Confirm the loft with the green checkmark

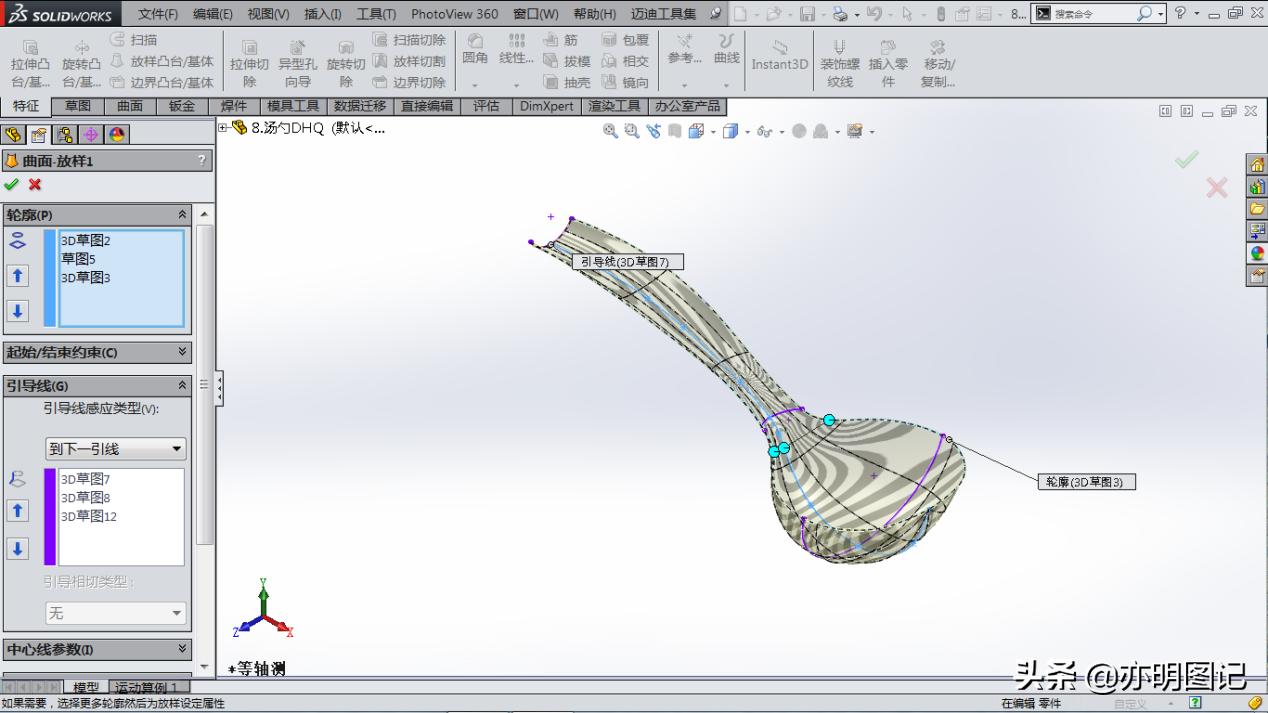tap(13, 185)
